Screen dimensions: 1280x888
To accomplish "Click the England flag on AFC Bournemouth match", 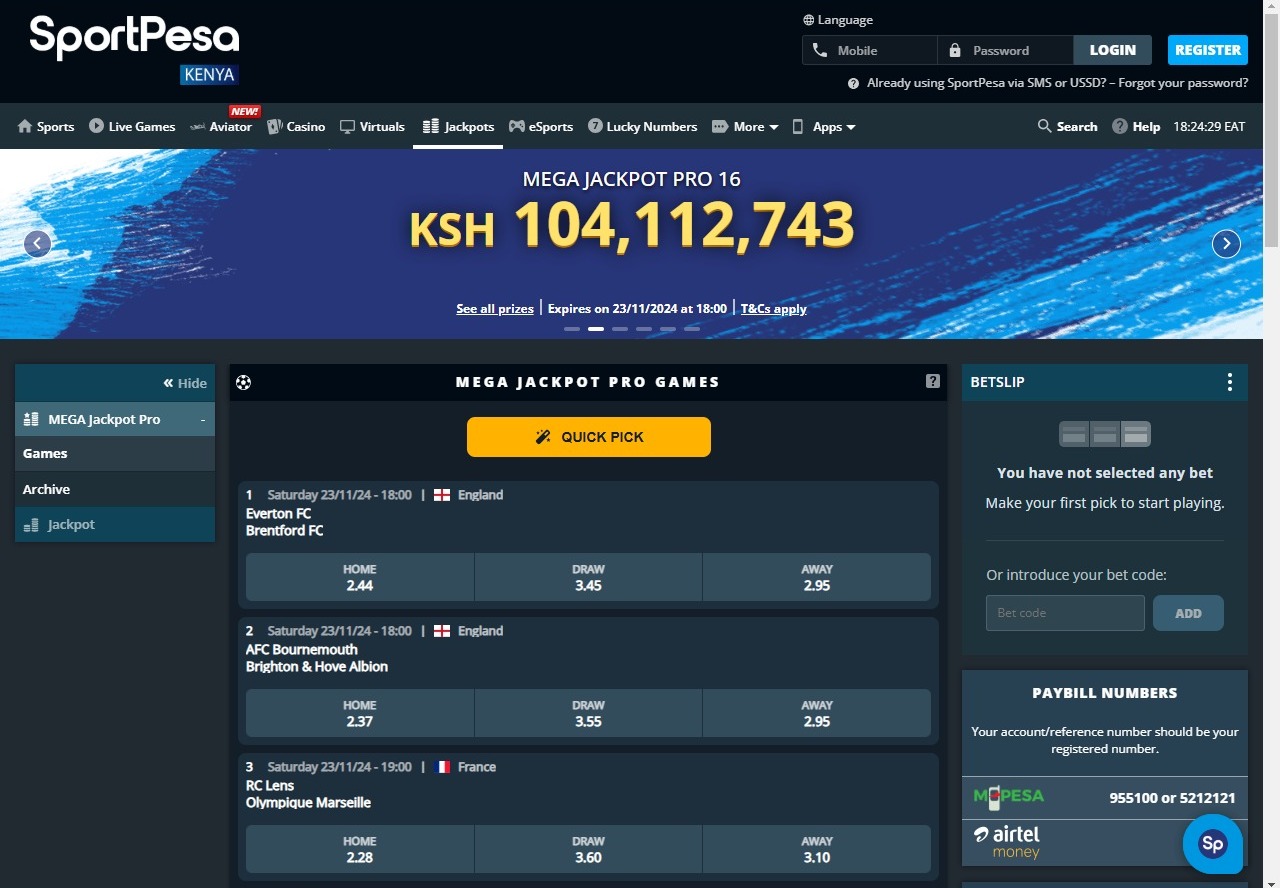I will click(442, 631).
